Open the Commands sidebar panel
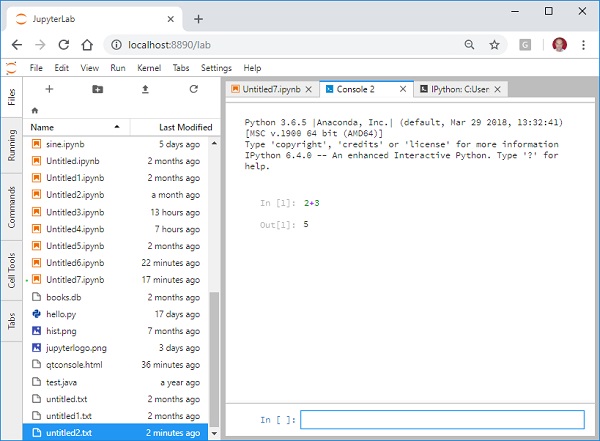This screenshot has width=600, height=441. (x=11, y=206)
